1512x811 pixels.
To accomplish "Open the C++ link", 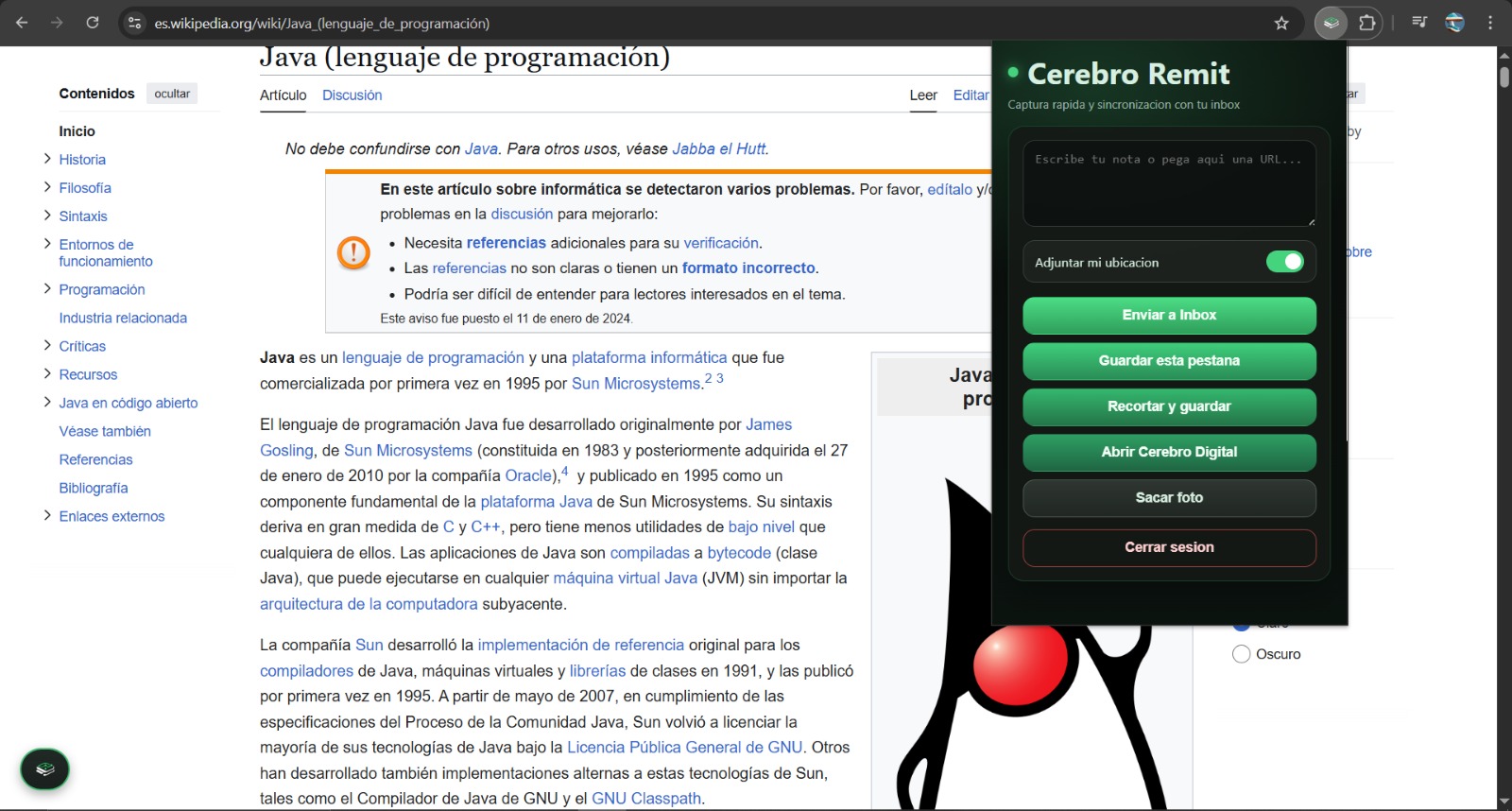I will (486, 526).
